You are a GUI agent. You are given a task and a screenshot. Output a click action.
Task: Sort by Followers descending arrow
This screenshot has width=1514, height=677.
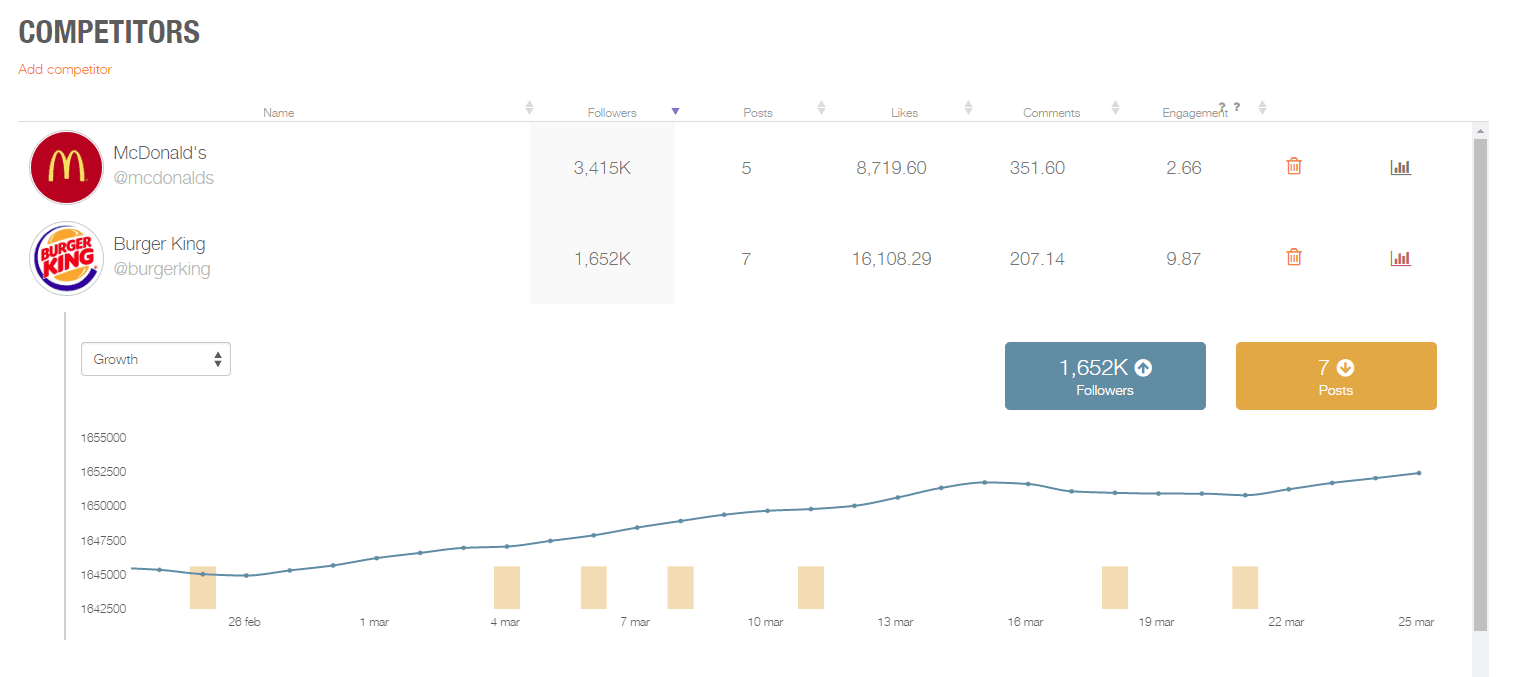pyautogui.click(x=675, y=111)
